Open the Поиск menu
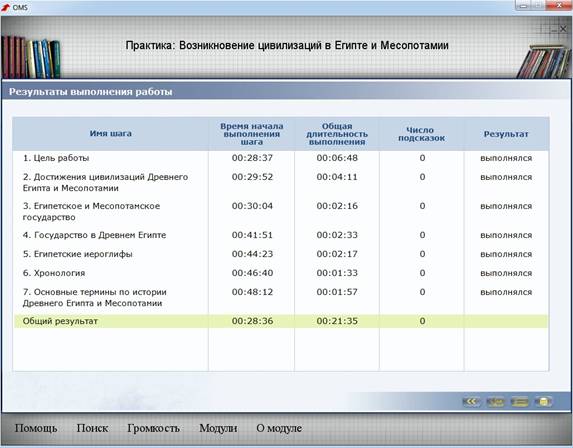Viewport: 573px width, 448px height. tap(92, 428)
